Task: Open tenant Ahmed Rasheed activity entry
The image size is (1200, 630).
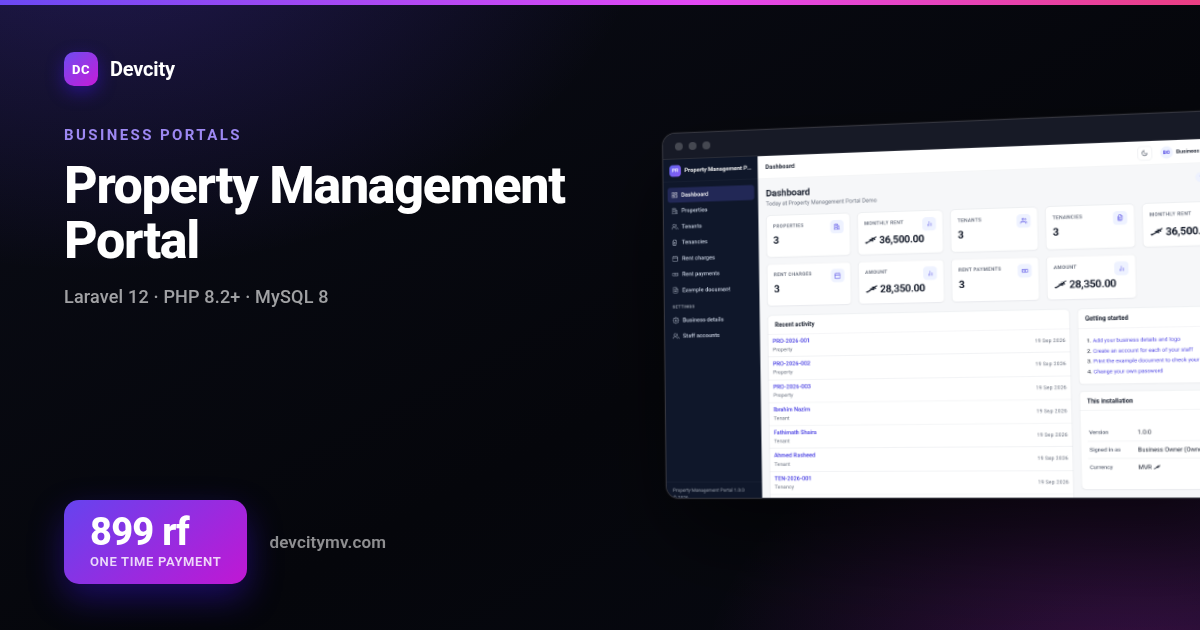Action: (795, 455)
